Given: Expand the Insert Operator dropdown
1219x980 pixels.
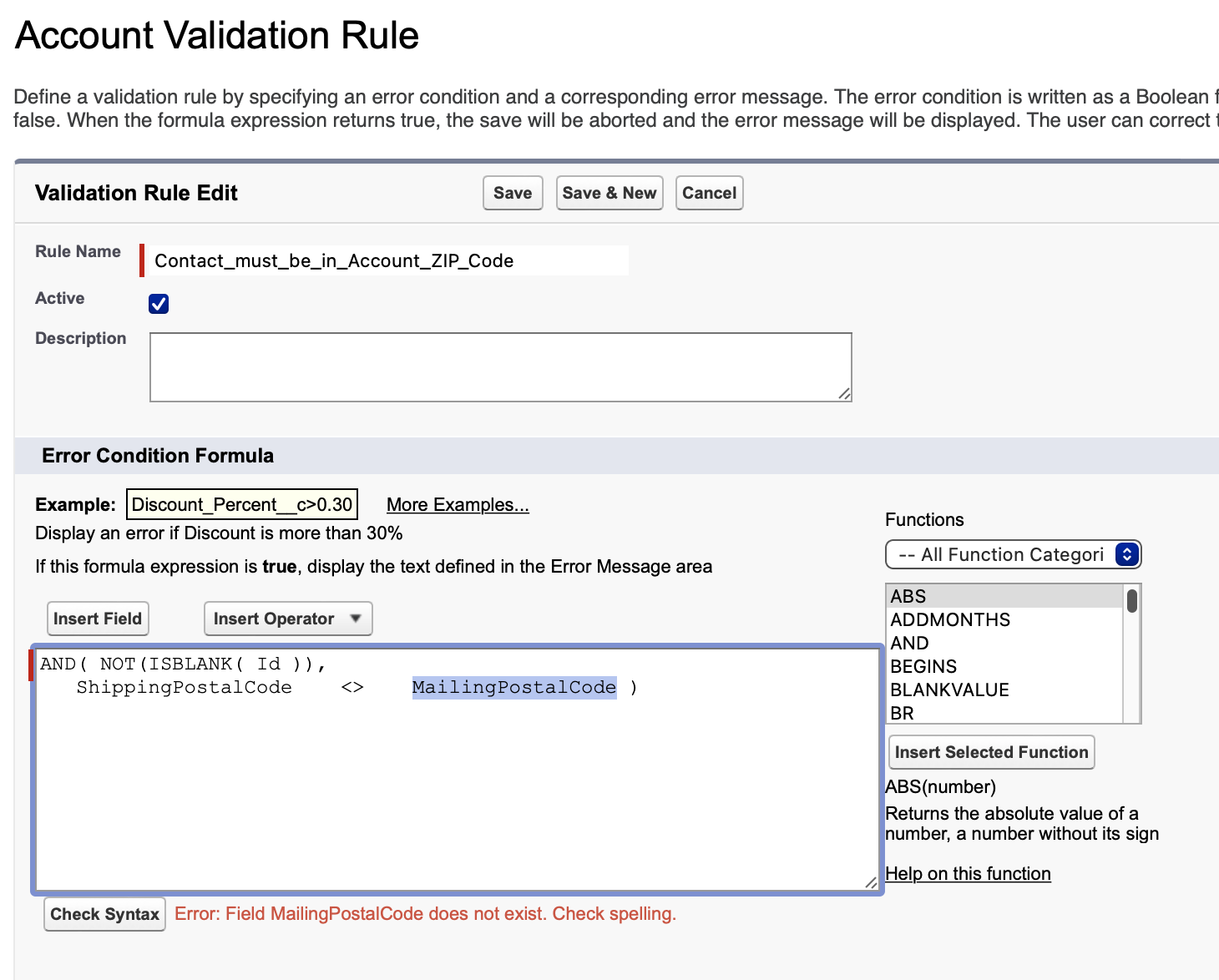Looking at the screenshot, I should [x=287, y=619].
